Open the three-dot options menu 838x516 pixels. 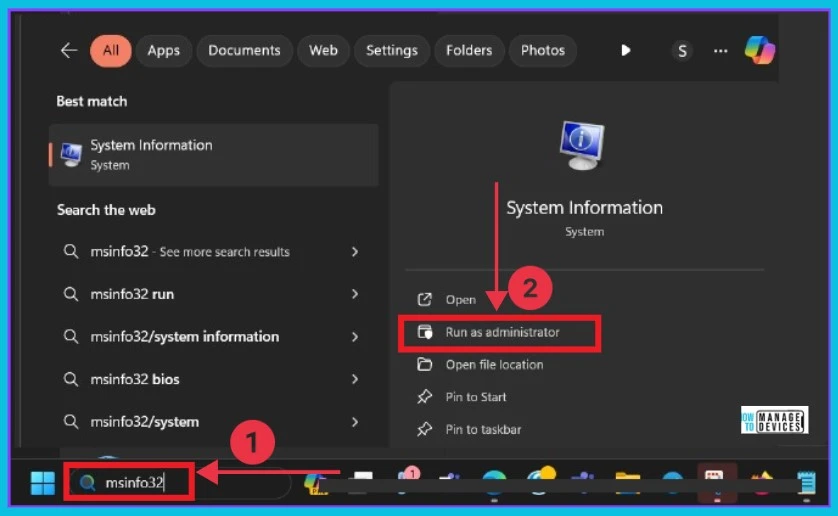(720, 51)
